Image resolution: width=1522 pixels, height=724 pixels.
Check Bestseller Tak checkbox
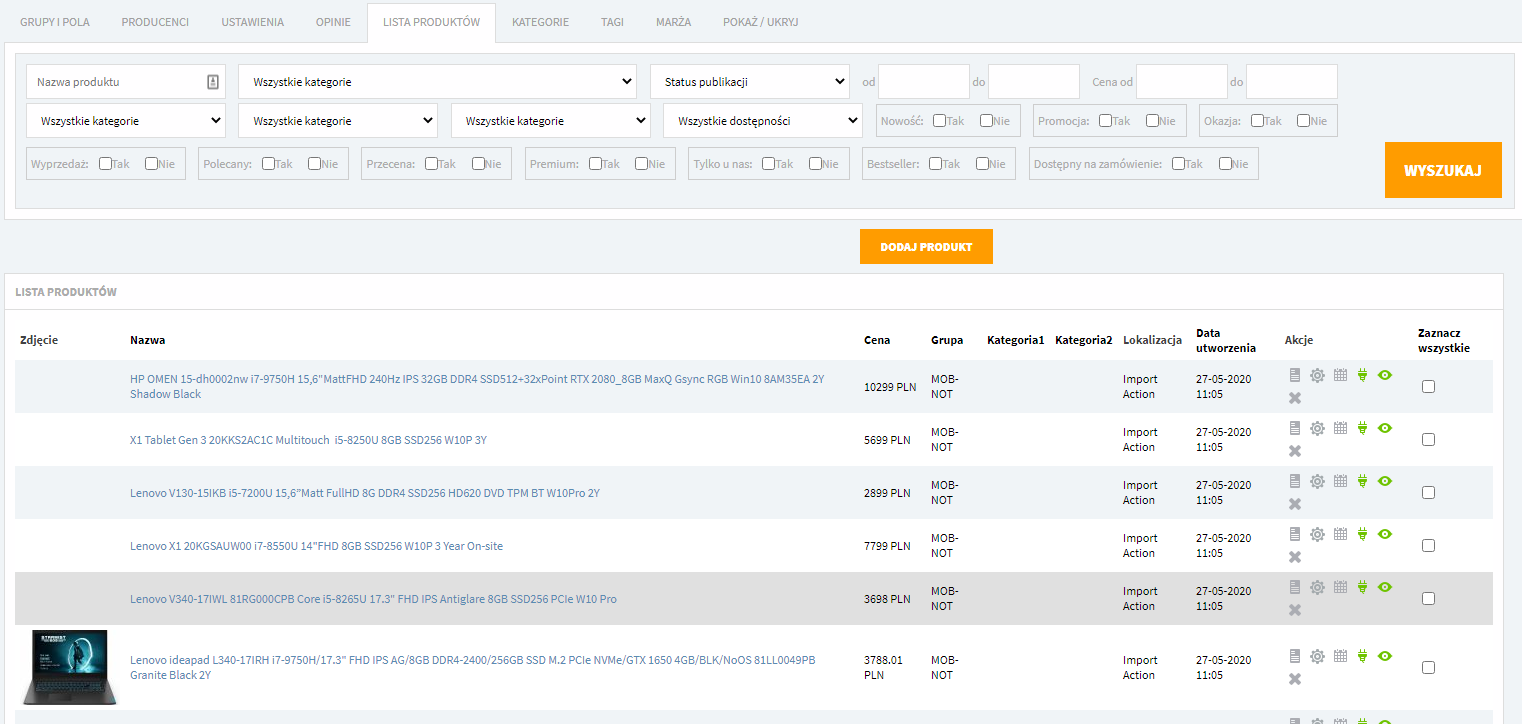point(935,164)
